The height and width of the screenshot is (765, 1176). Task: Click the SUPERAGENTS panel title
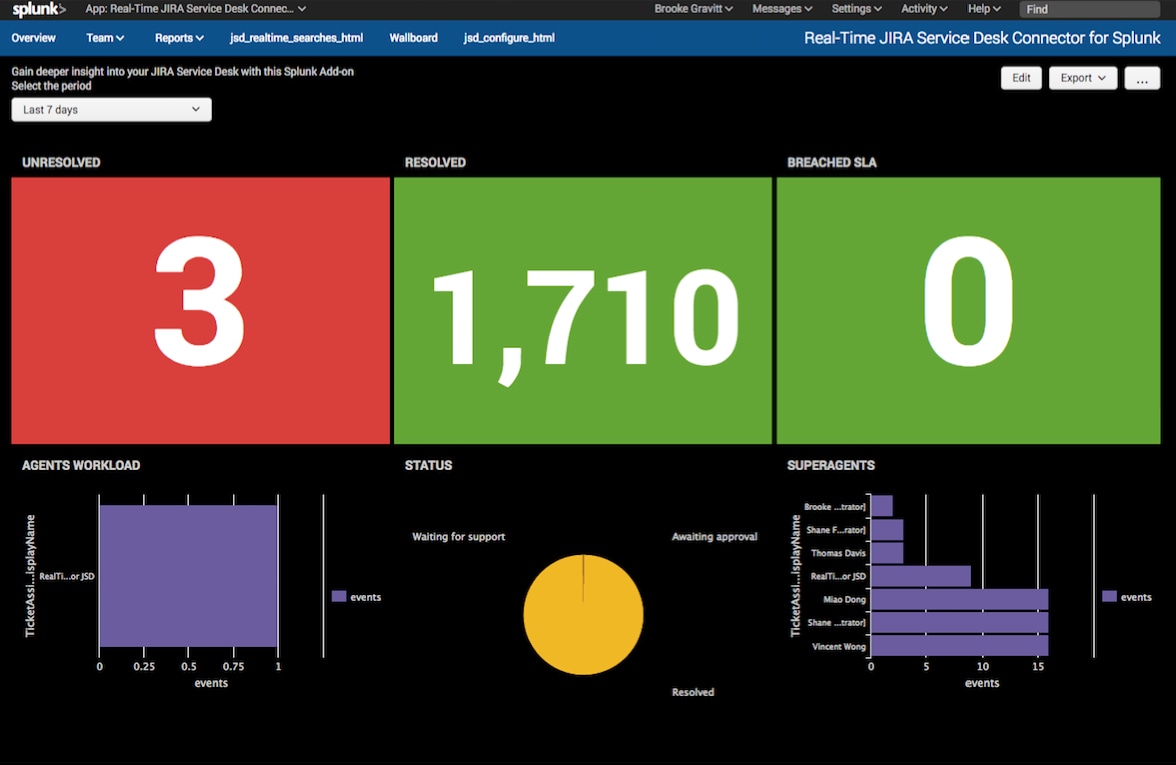pos(830,465)
